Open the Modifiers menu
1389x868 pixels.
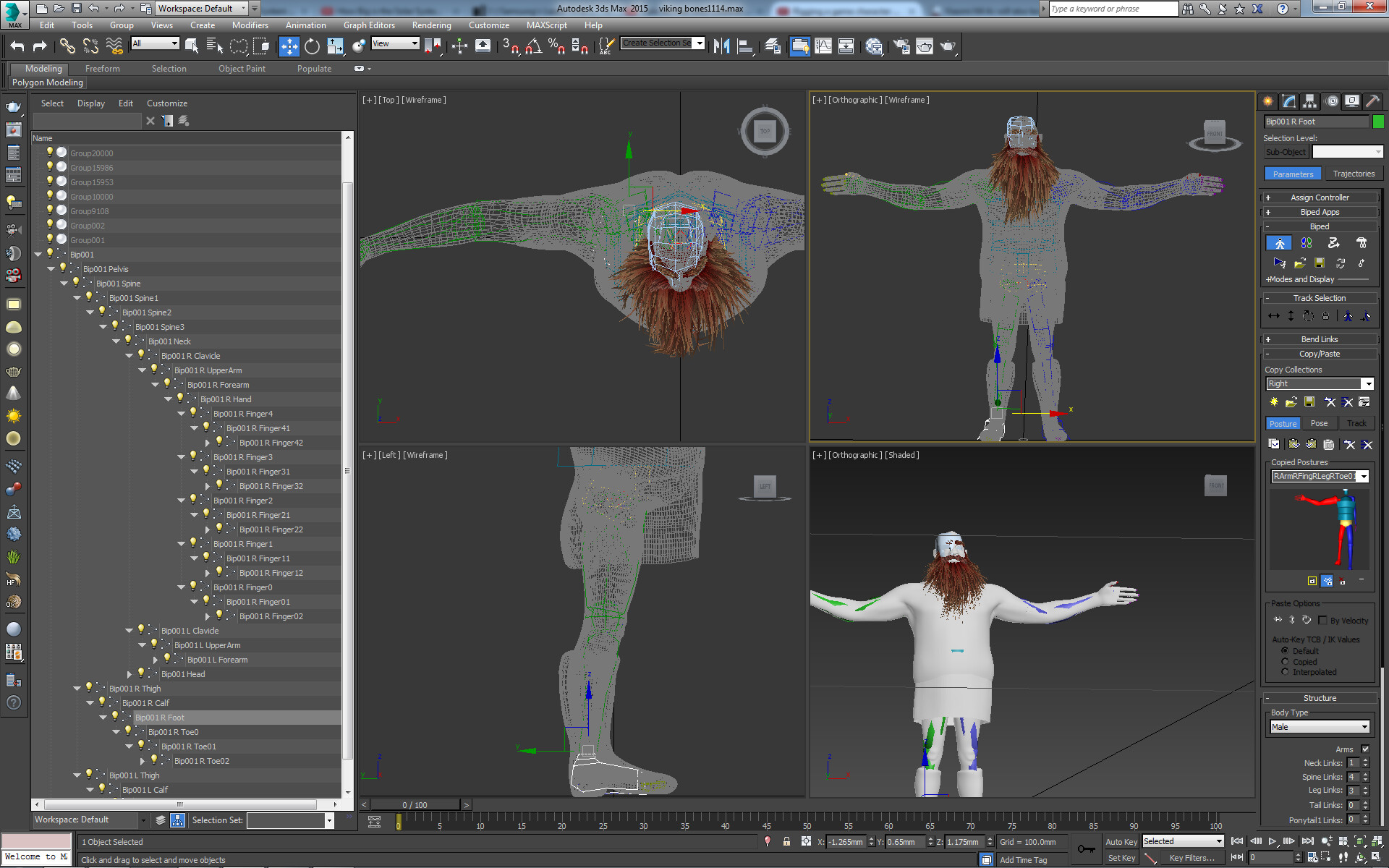[250, 25]
